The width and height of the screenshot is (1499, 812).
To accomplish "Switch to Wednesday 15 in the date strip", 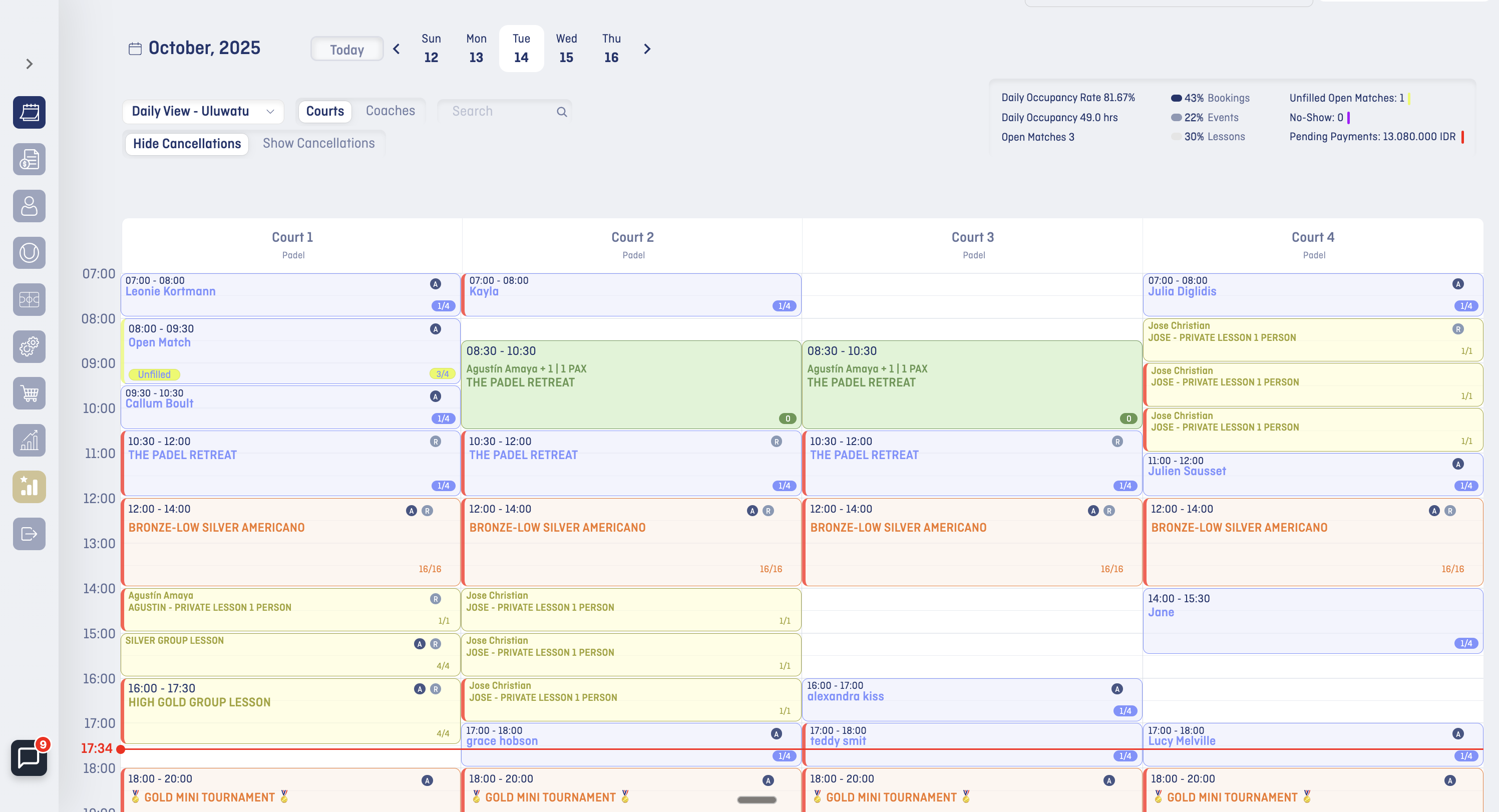I will [x=565, y=48].
